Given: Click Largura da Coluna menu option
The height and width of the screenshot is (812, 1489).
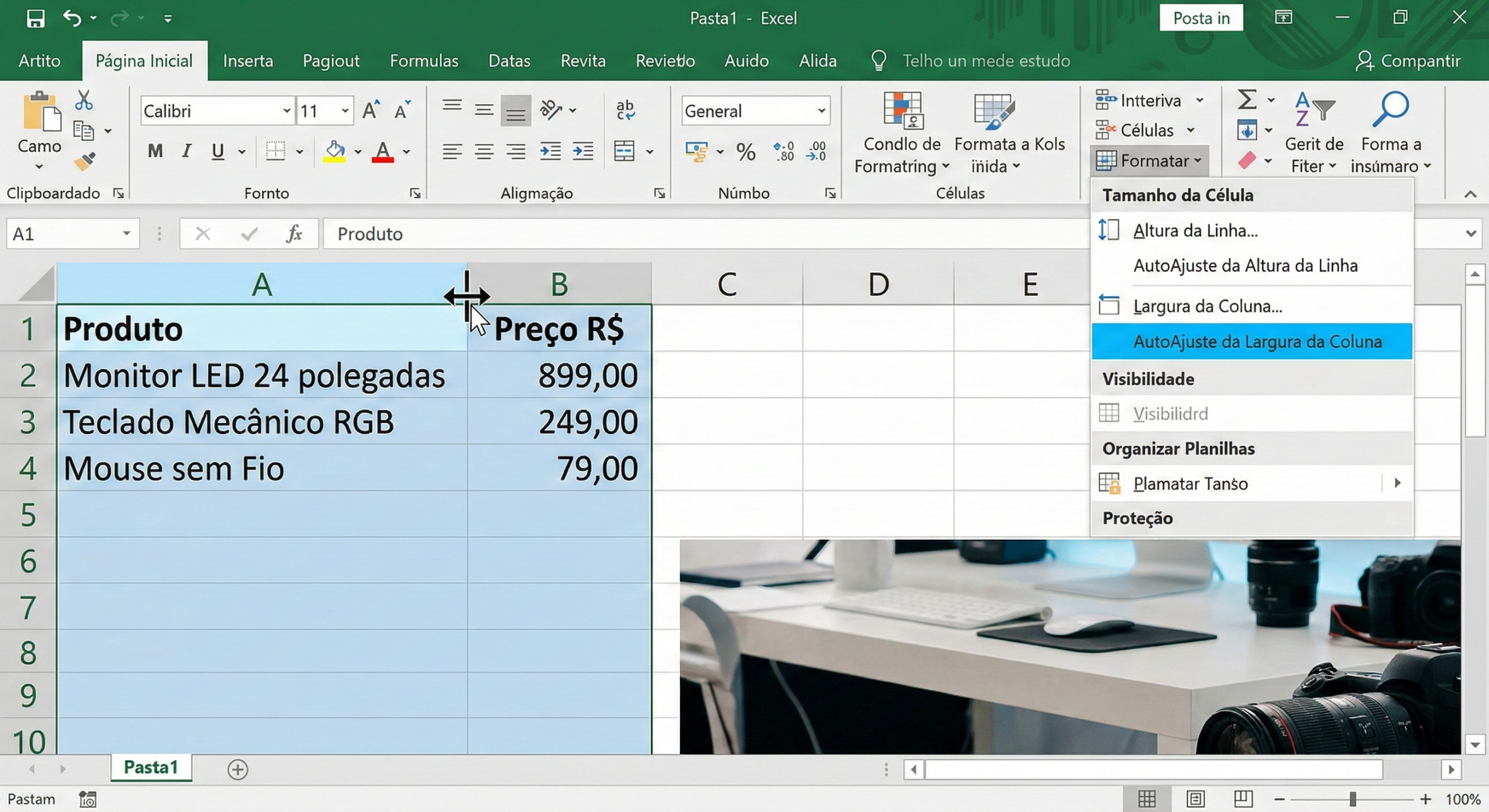Looking at the screenshot, I should [x=1208, y=305].
